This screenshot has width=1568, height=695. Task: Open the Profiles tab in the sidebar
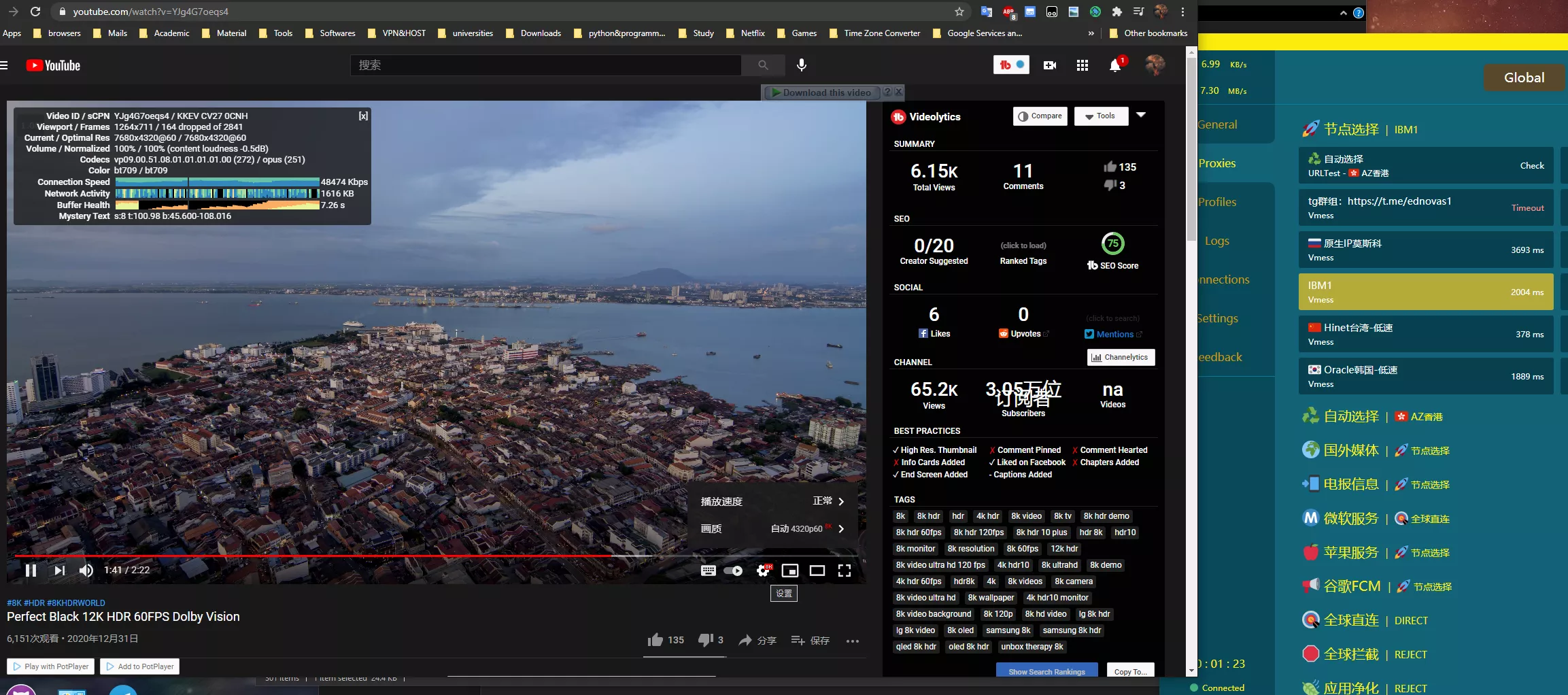(1217, 202)
